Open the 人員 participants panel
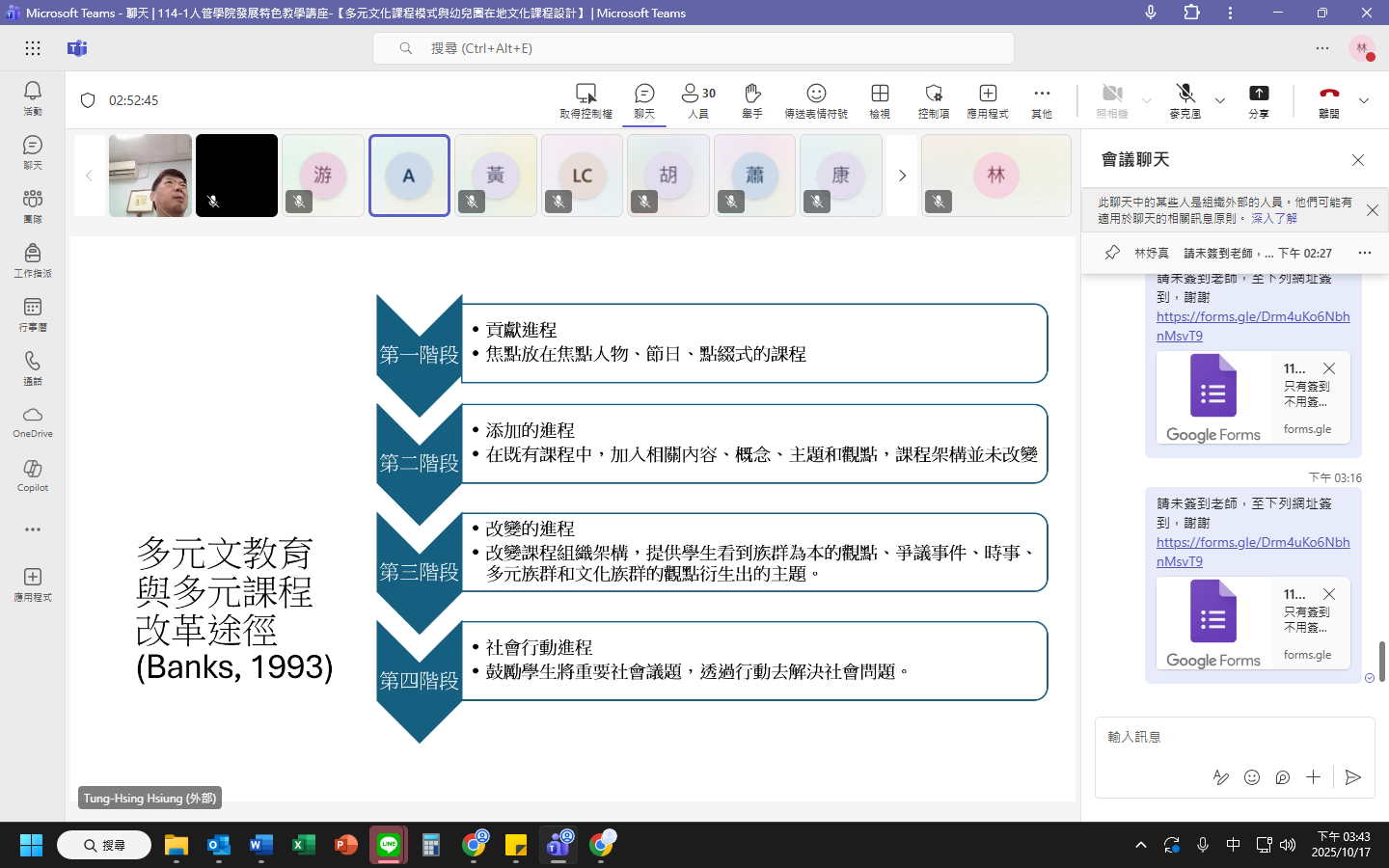The height and width of the screenshot is (868, 1389). point(698,99)
